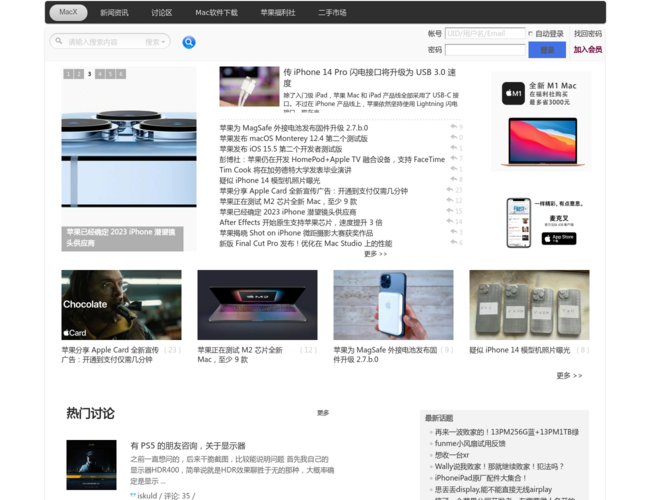Click reply icon beside After Effects headline
The image size is (650, 500).
(x=450, y=221)
